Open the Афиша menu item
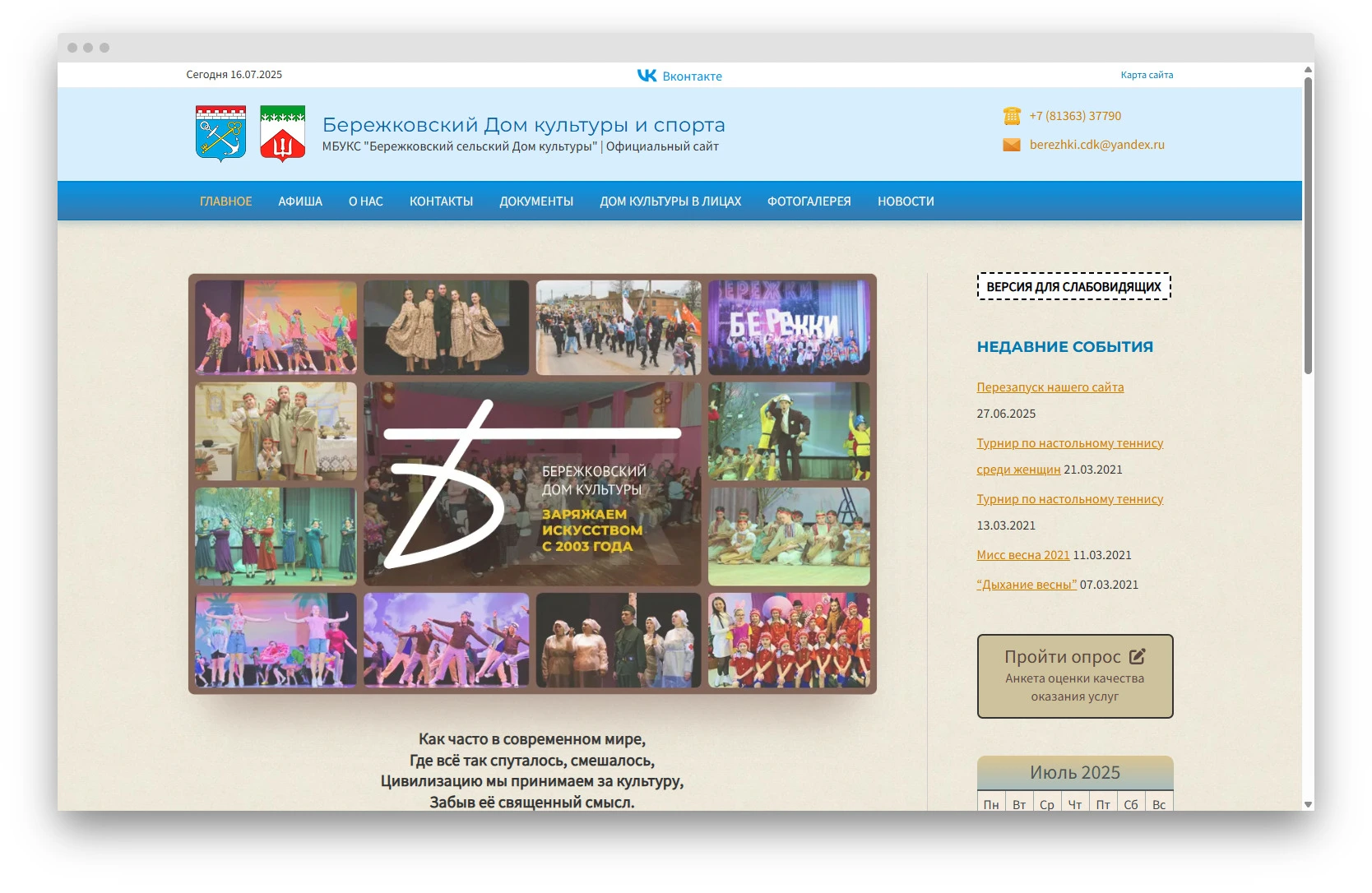Screen dimensions: 1372x893 [300, 201]
